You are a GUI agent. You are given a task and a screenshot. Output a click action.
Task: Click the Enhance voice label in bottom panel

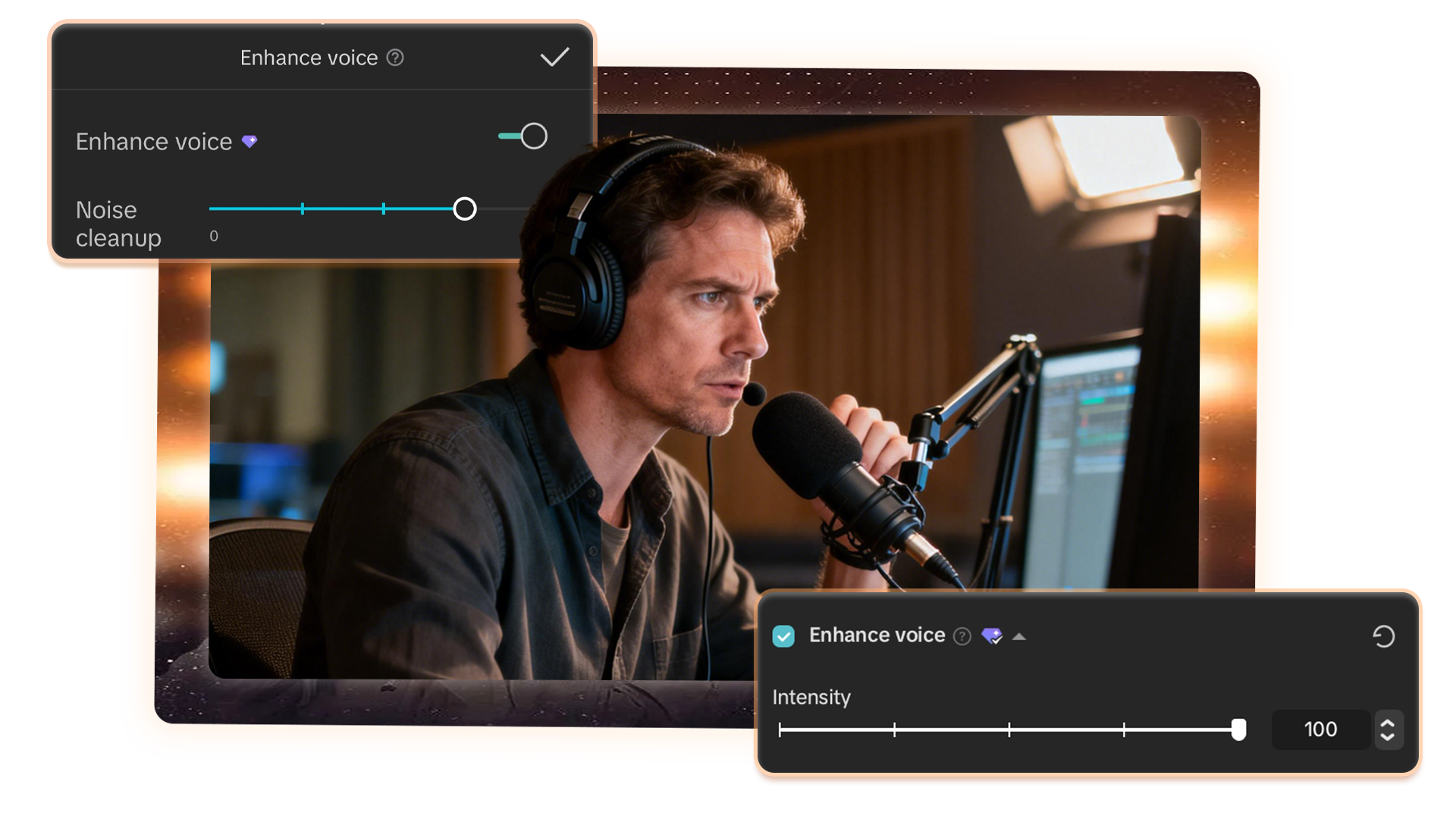[x=877, y=635]
